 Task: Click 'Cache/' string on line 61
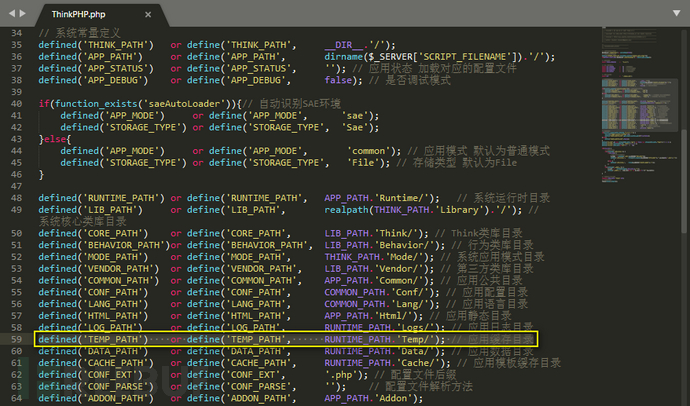click(418, 363)
